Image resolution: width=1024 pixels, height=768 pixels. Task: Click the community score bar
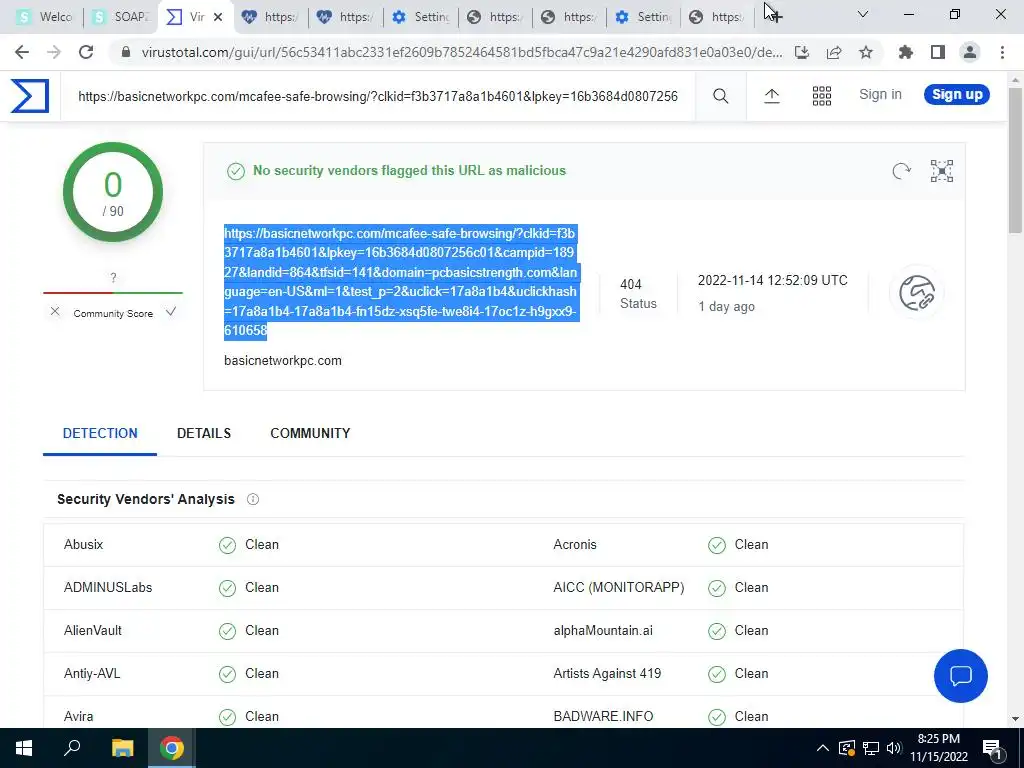113,293
